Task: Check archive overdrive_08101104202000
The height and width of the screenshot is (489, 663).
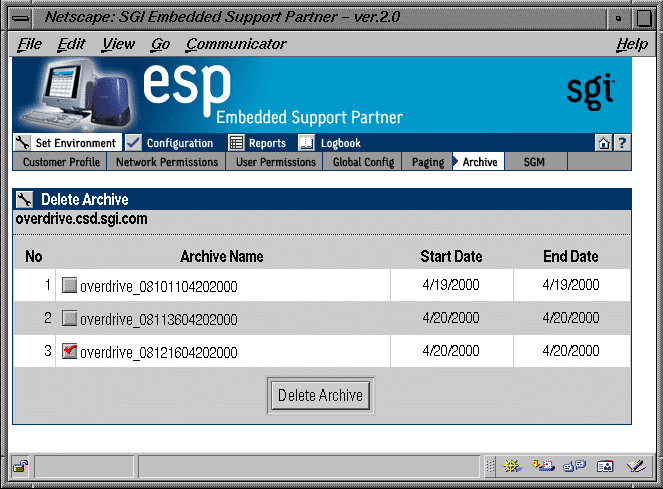Action: click(69, 285)
